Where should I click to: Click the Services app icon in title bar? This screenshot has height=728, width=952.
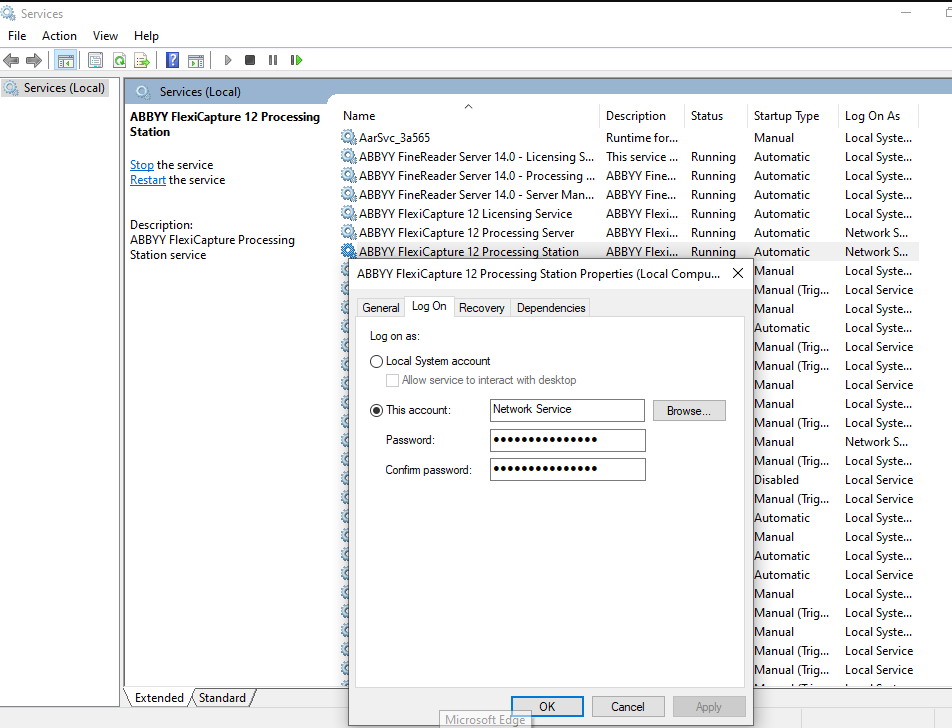(x=8, y=13)
